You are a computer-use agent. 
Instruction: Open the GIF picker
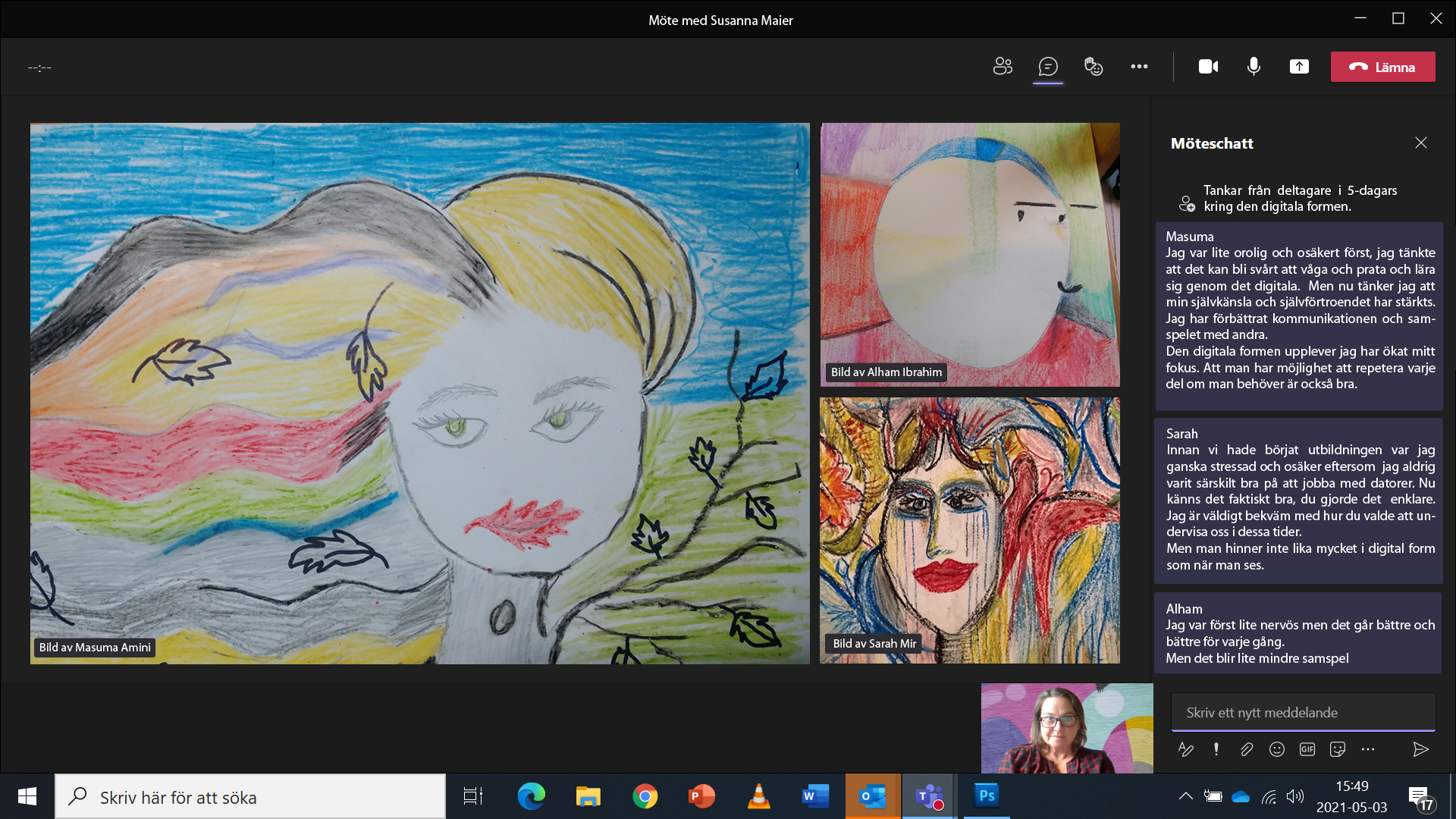[x=1307, y=749]
